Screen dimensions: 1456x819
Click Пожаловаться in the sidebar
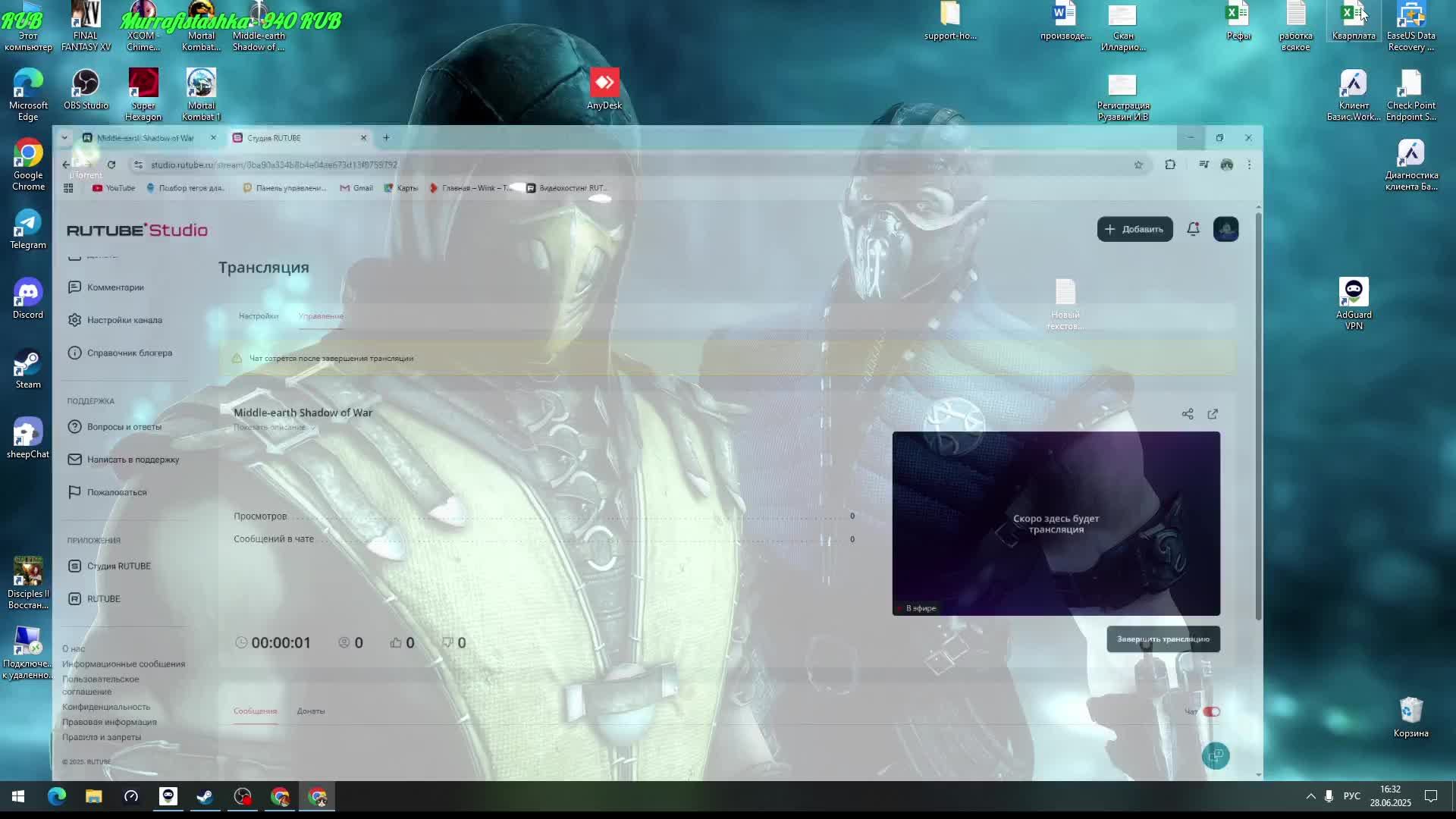point(107,492)
